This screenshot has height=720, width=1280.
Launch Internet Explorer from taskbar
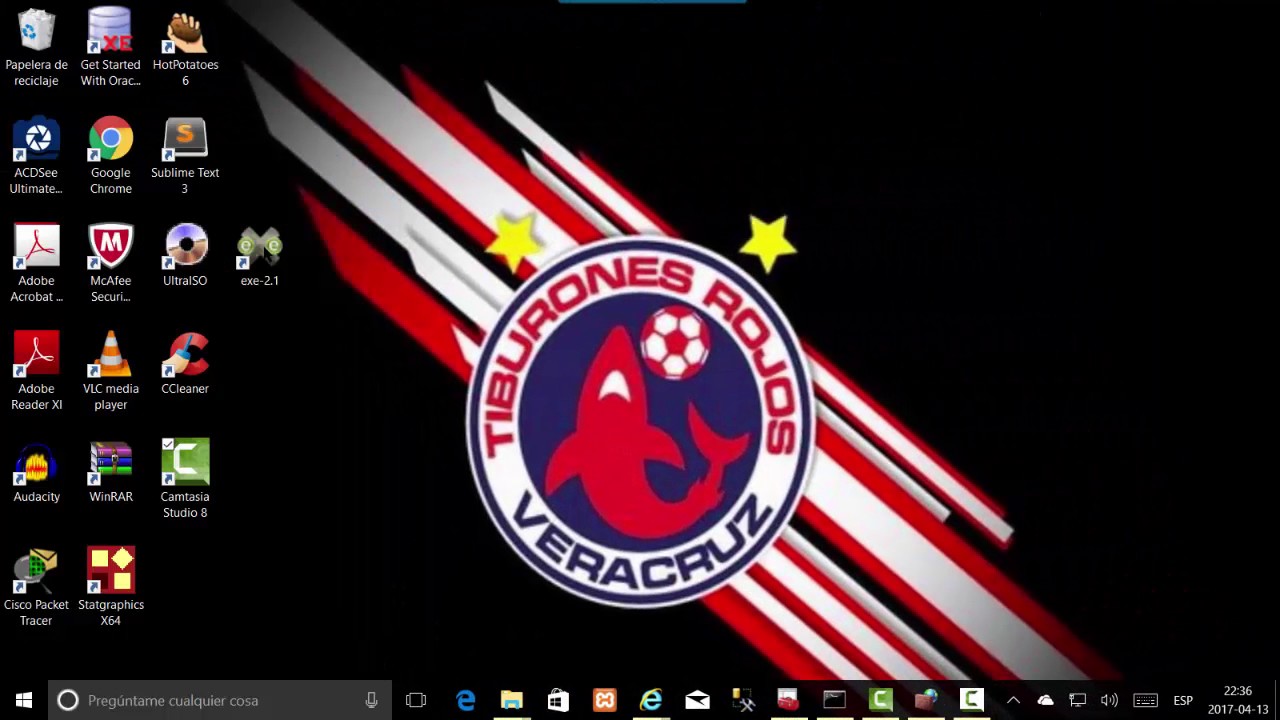(651, 700)
